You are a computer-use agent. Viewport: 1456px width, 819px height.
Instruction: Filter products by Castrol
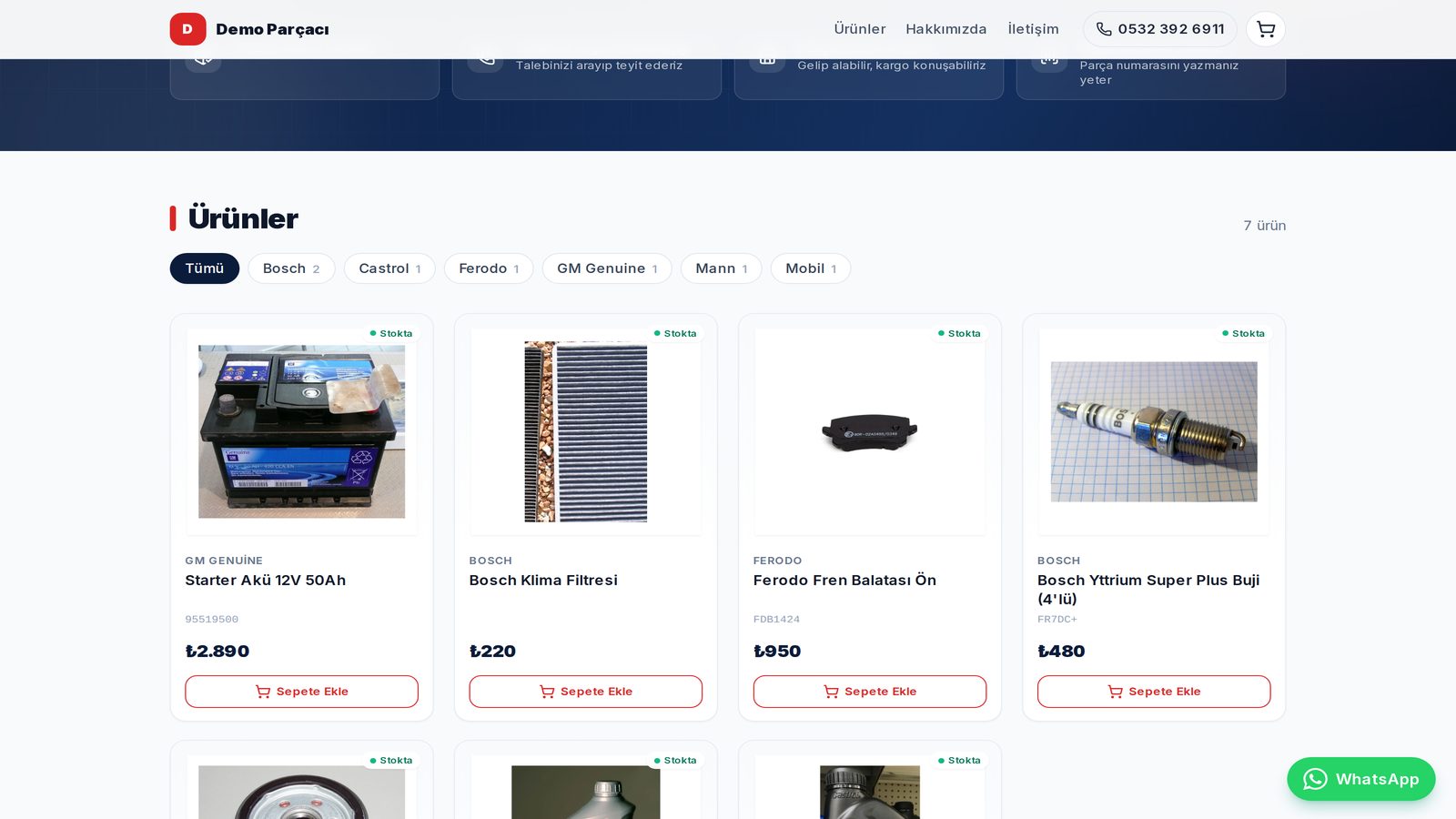point(389,268)
